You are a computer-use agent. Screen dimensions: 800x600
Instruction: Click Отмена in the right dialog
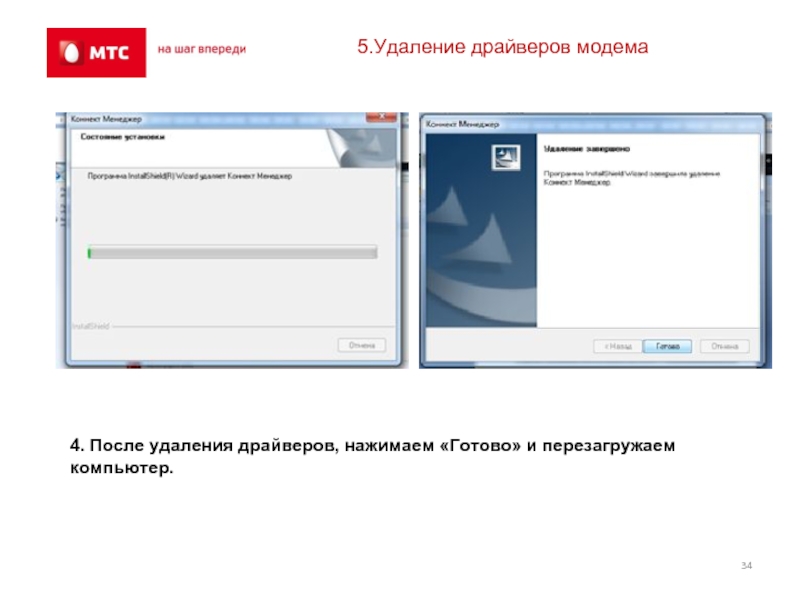[724, 346]
